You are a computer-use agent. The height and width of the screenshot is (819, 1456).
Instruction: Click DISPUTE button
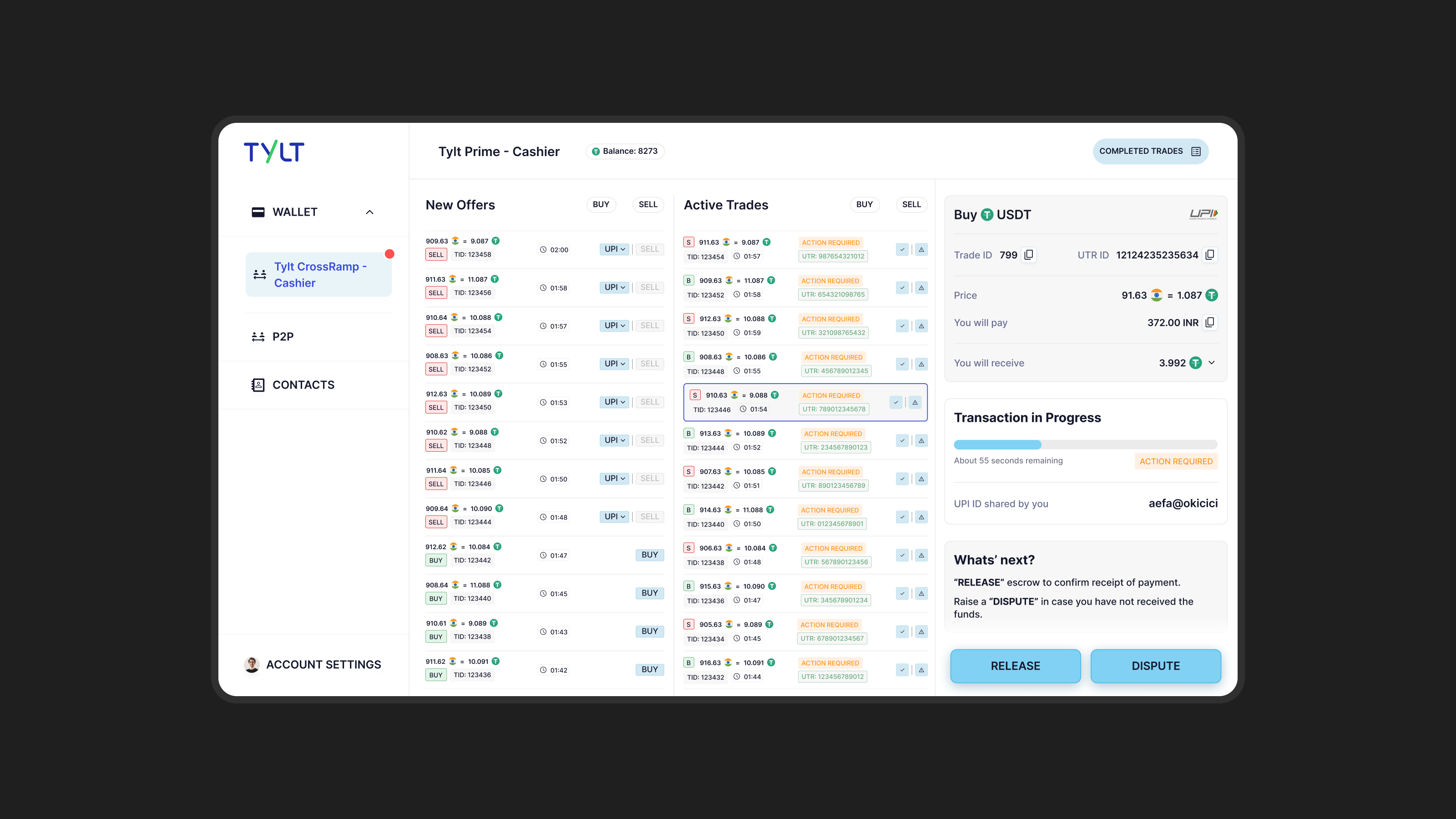(x=1155, y=666)
